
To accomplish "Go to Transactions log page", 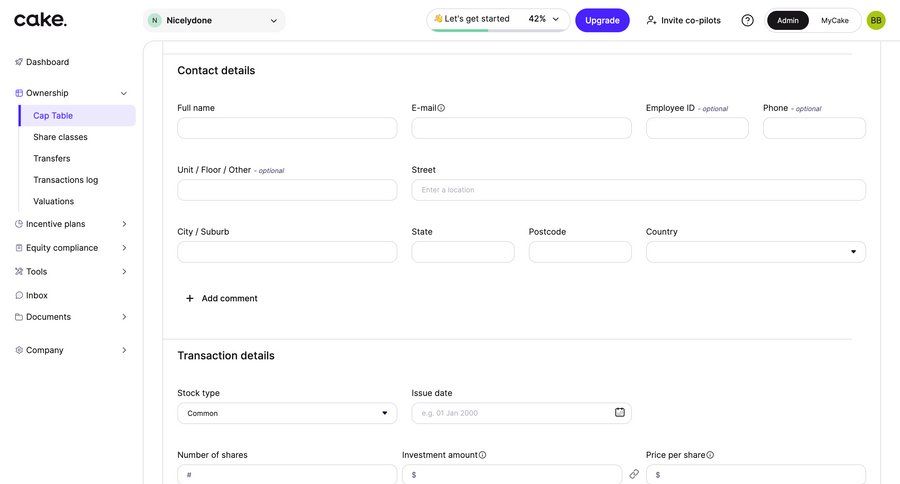I will coord(65,180).
